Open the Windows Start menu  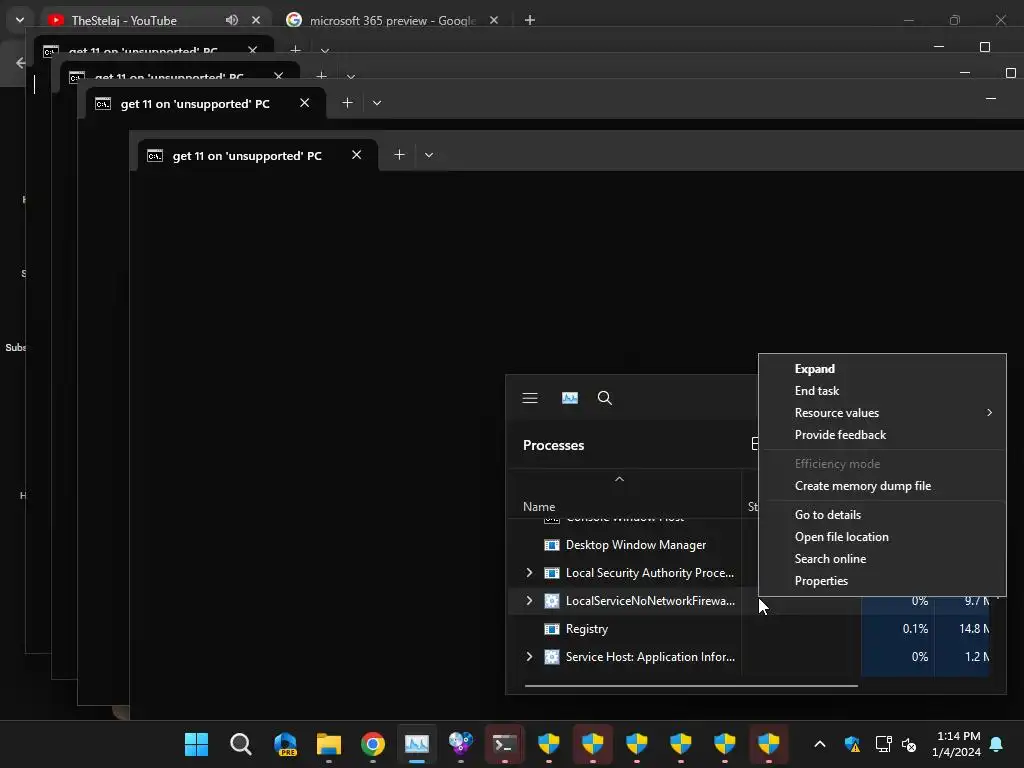pos(197,744)
